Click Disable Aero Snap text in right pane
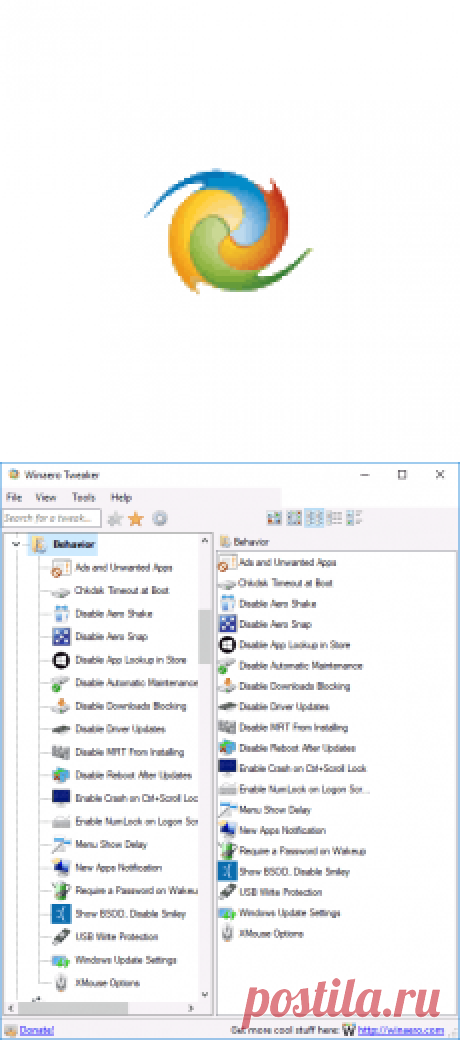This screenshot has width=460, height=1040. [275, 624]
